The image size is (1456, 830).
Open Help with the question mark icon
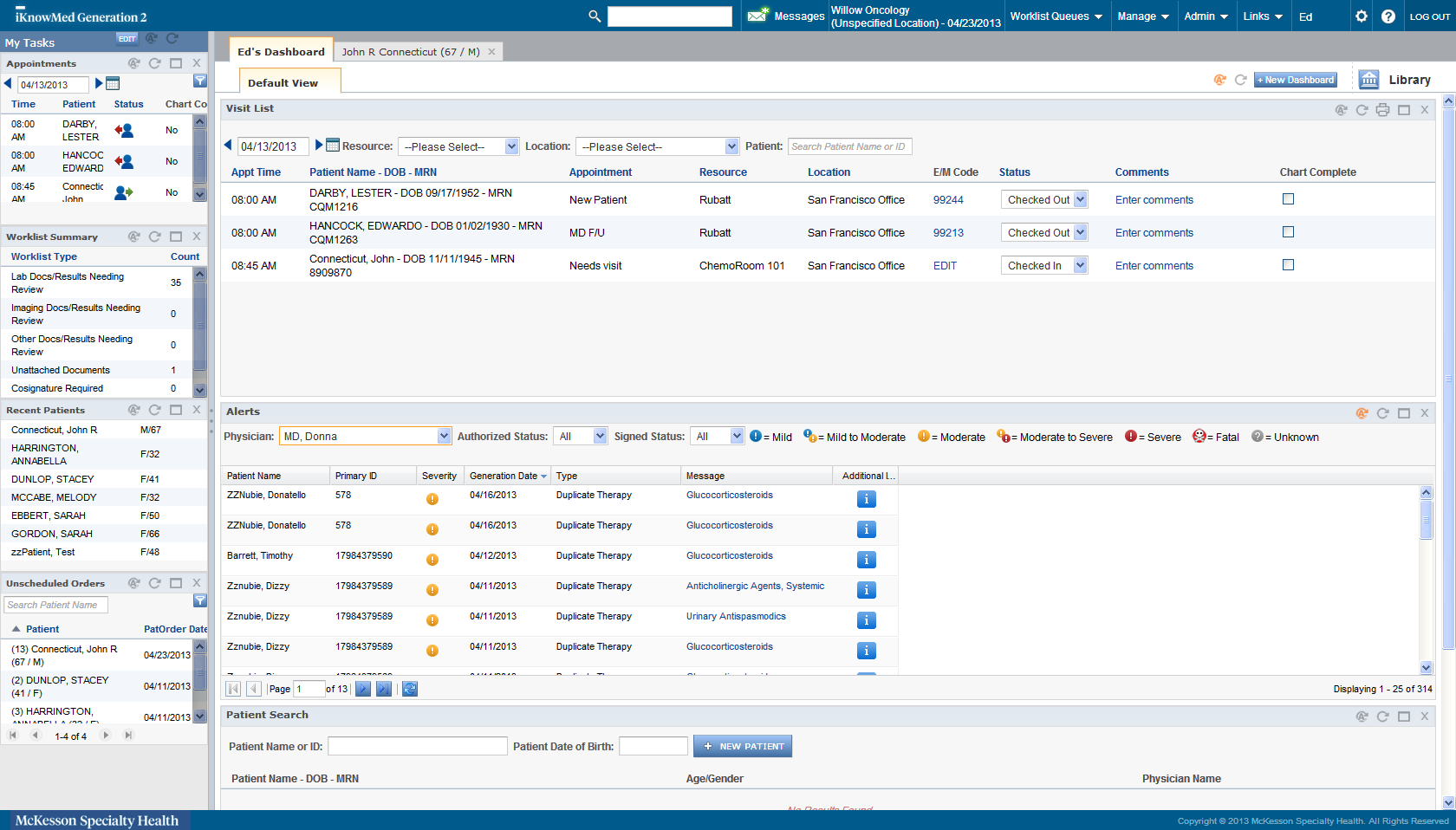(x=1388, y=16)
